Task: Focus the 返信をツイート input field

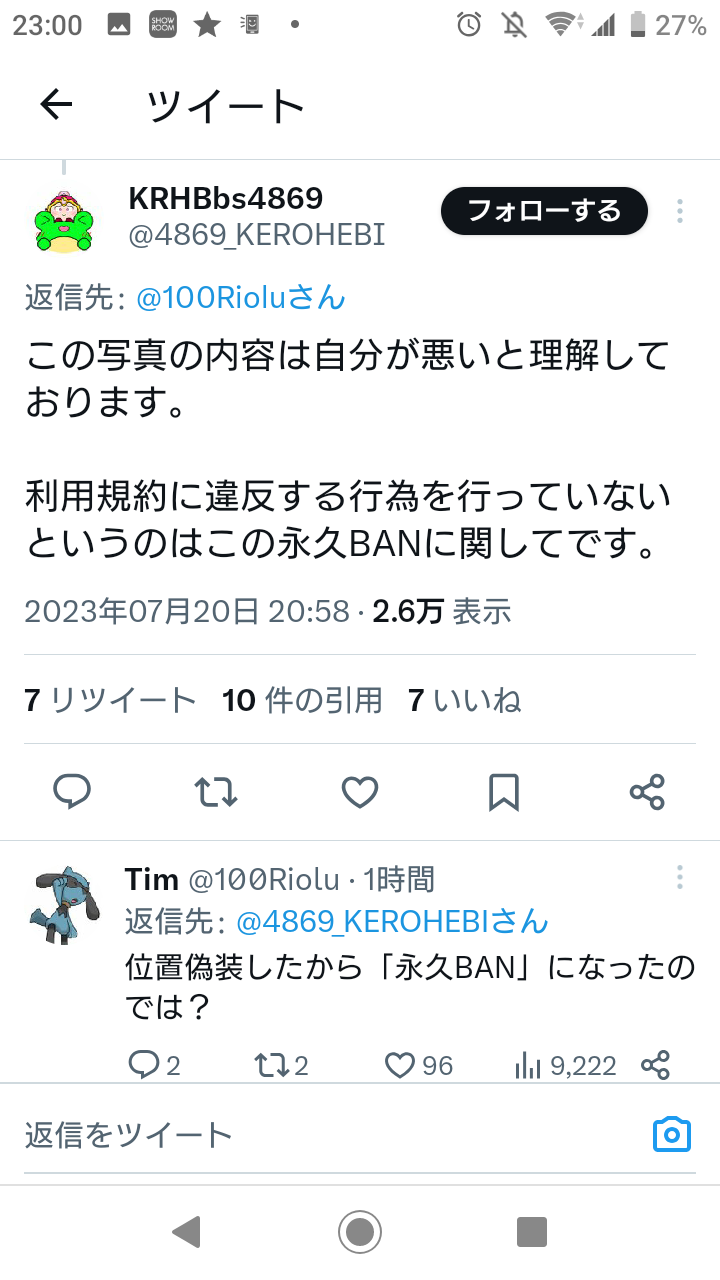Action: pos(330,1134)
